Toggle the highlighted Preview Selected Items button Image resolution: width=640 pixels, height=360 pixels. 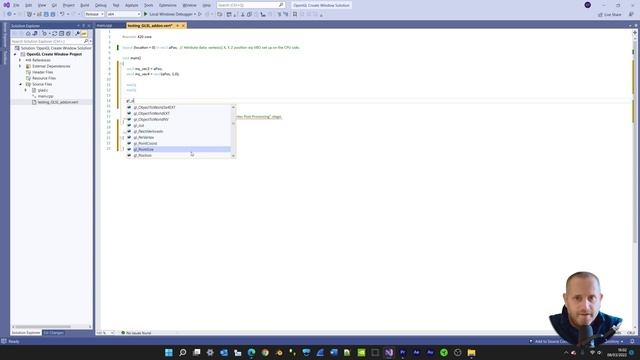[84, 33]
